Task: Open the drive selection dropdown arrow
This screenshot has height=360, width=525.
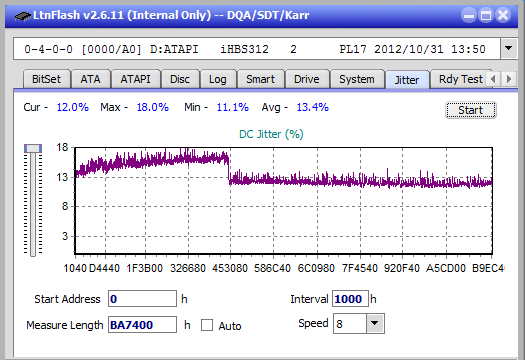Action: pyautogui.click(x=508, y=49)
